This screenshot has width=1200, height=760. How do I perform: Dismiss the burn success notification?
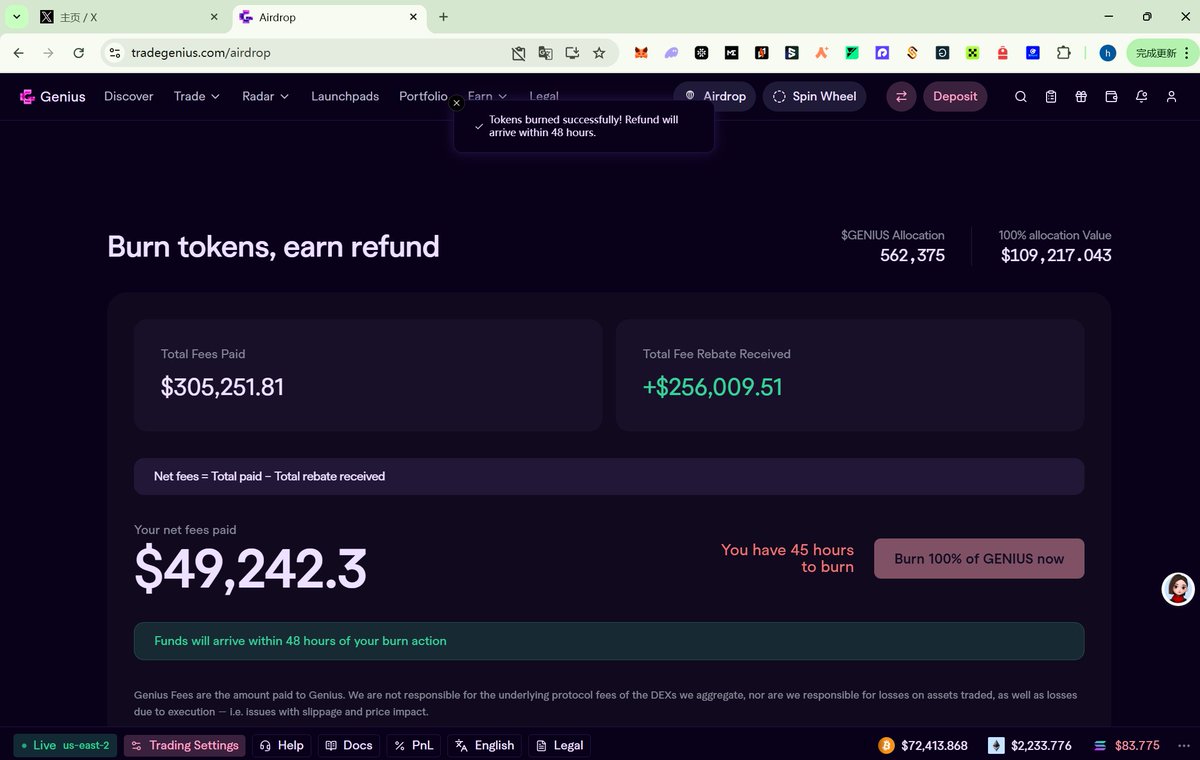[x=457, y=103]
